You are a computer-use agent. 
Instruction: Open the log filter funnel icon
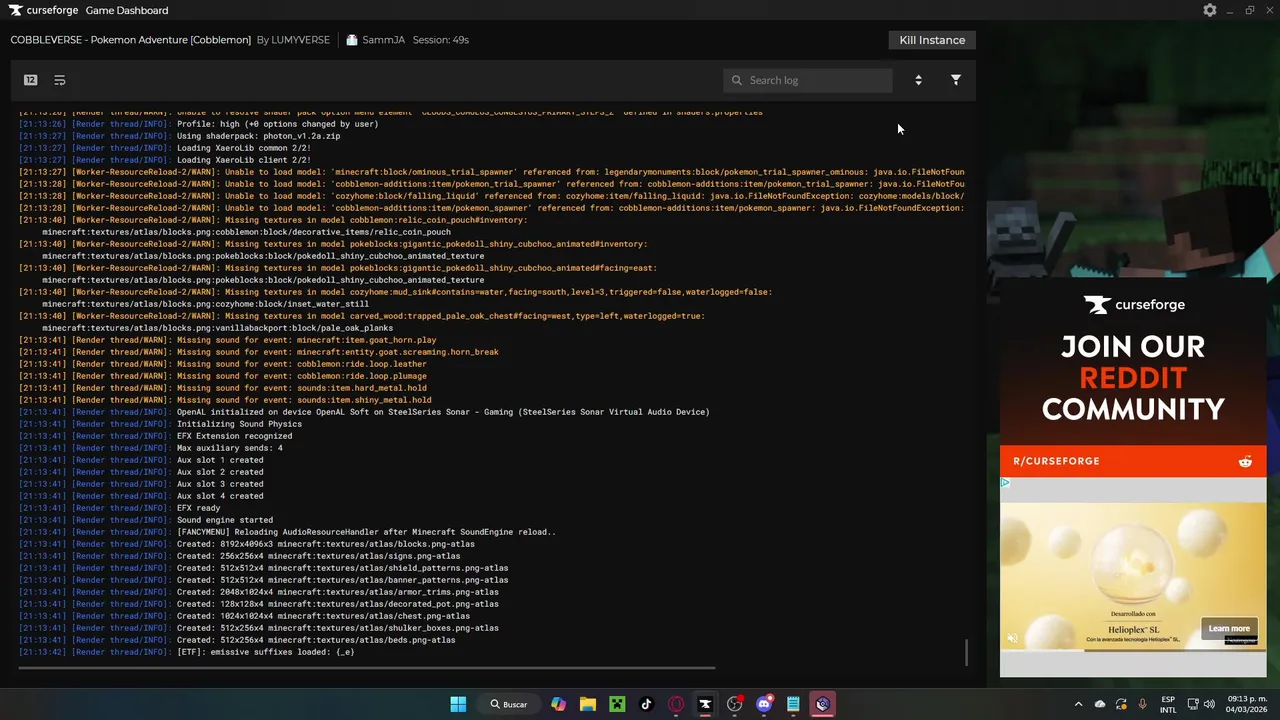point(955,80)
